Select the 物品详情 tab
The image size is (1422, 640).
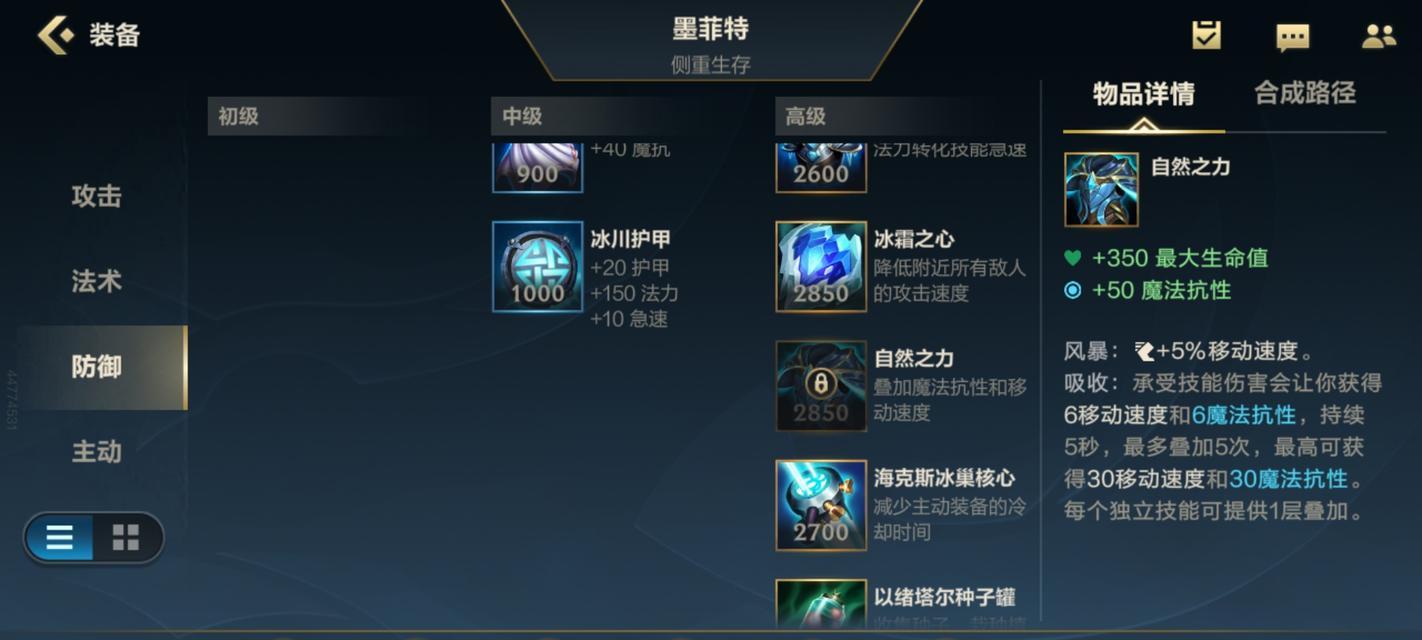[x=1143, y=94]
